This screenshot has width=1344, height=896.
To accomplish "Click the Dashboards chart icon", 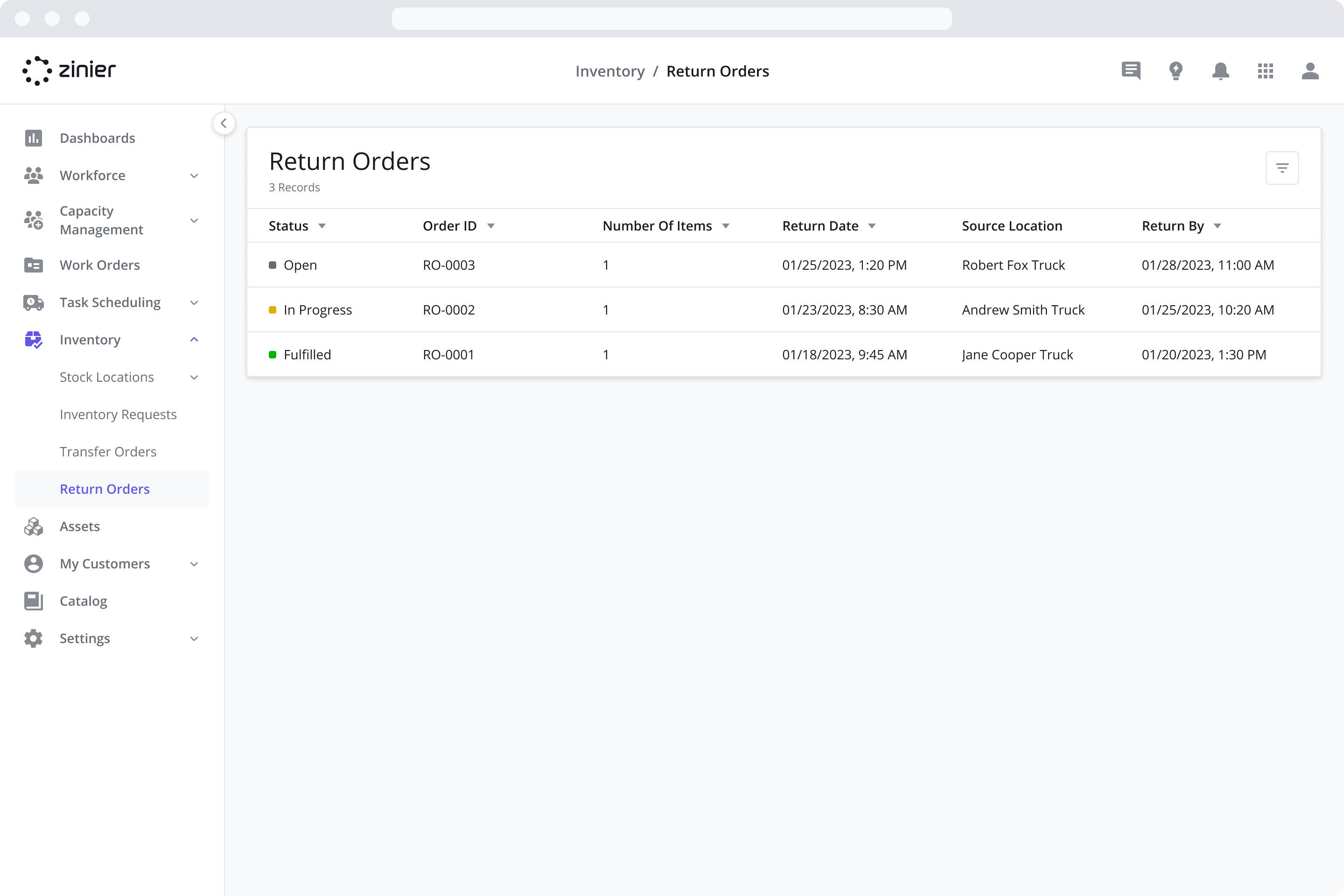I will (34, 138).
